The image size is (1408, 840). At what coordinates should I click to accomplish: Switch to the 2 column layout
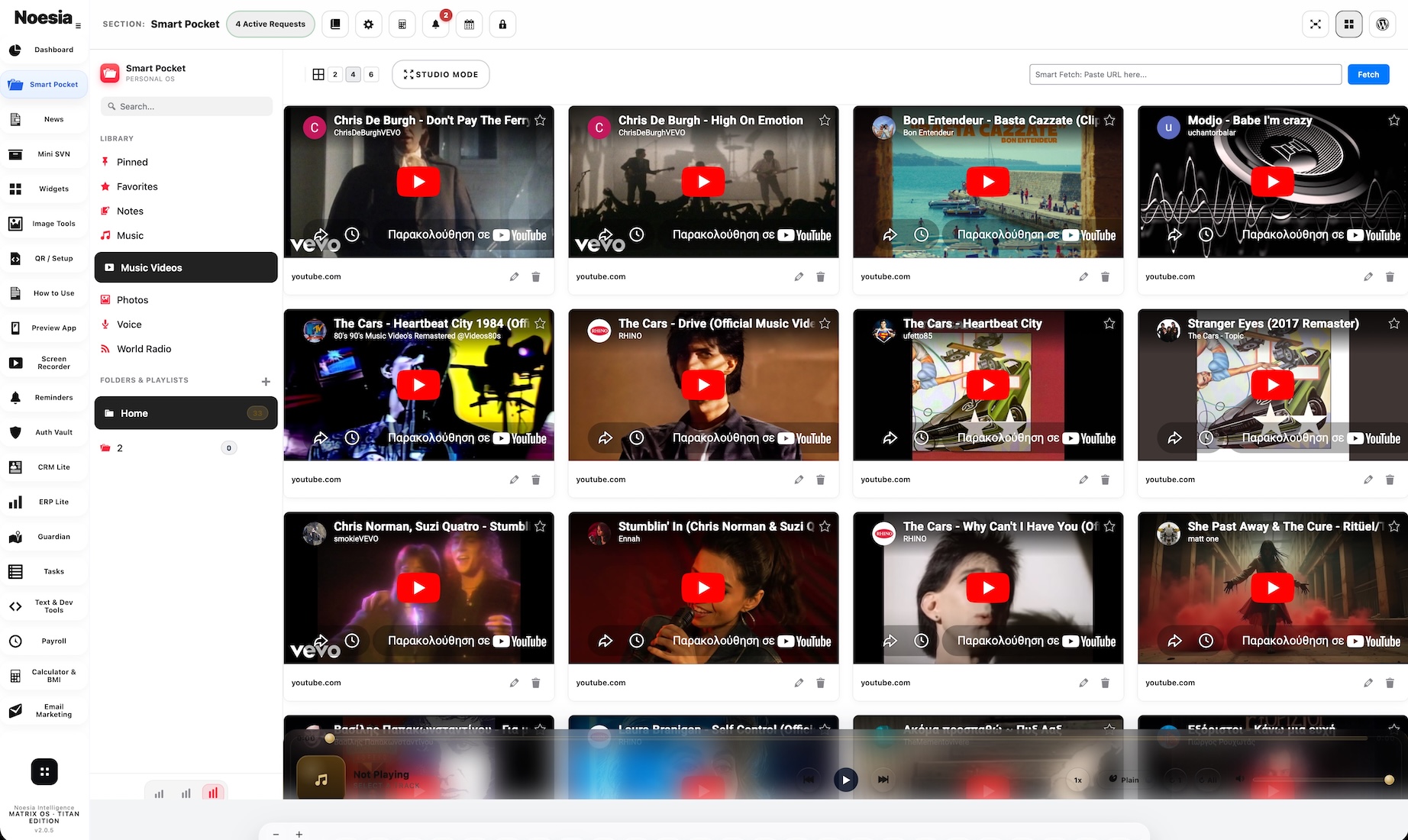click(335, 74)
